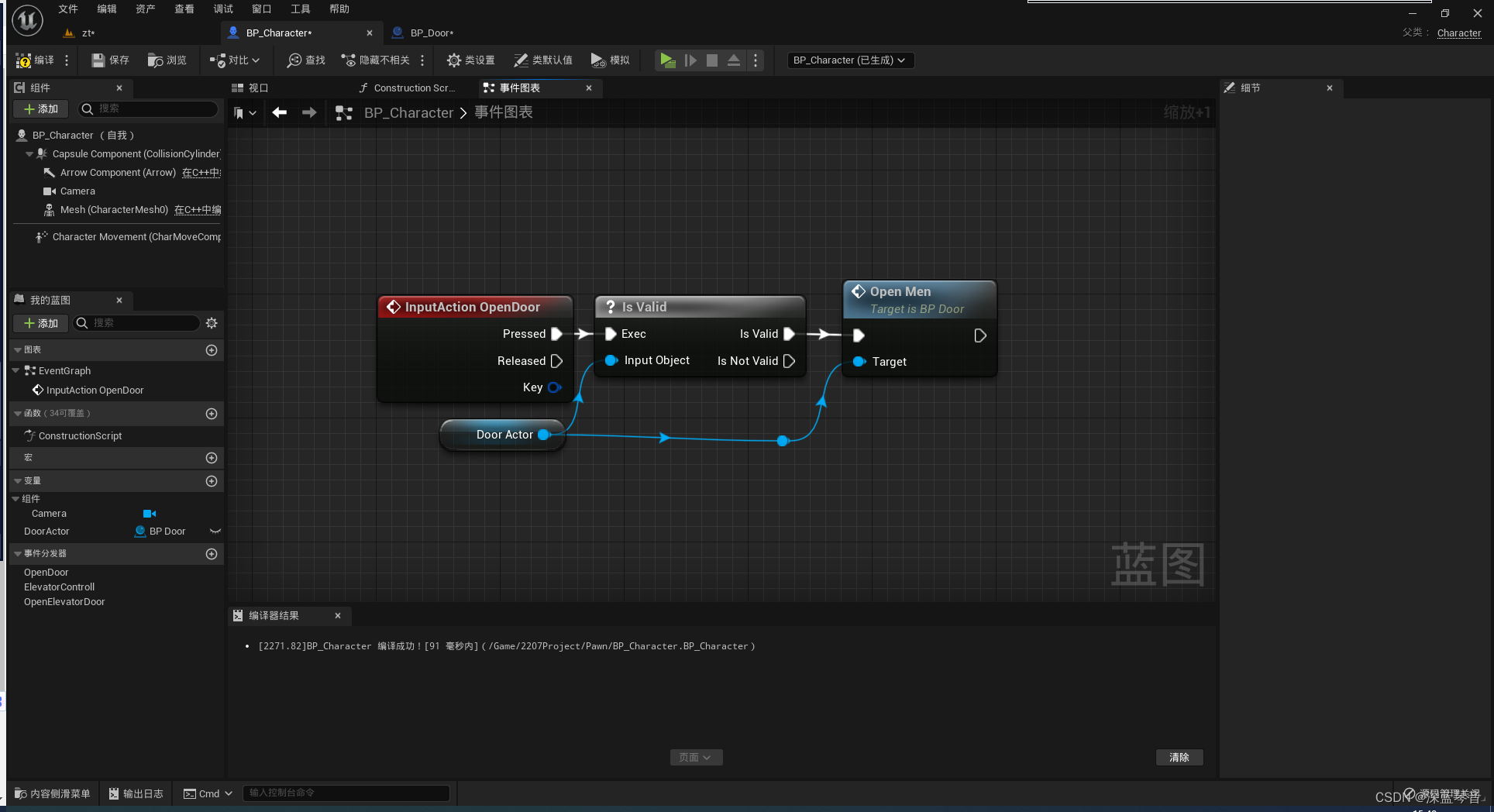Click Key pin on InputAction node
This screenshot has height=812, width=1494.
click(555, 387)
